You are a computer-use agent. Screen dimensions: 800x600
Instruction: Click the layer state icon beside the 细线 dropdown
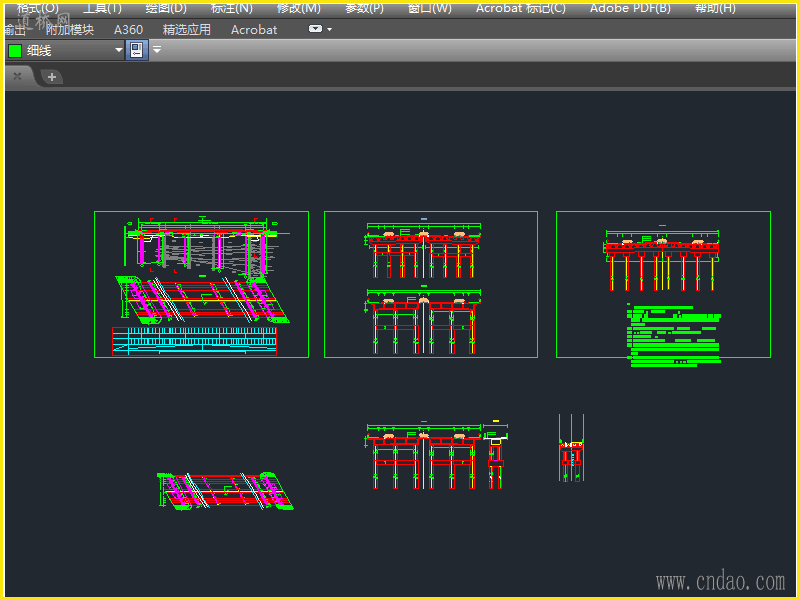(x=137, y=50)
